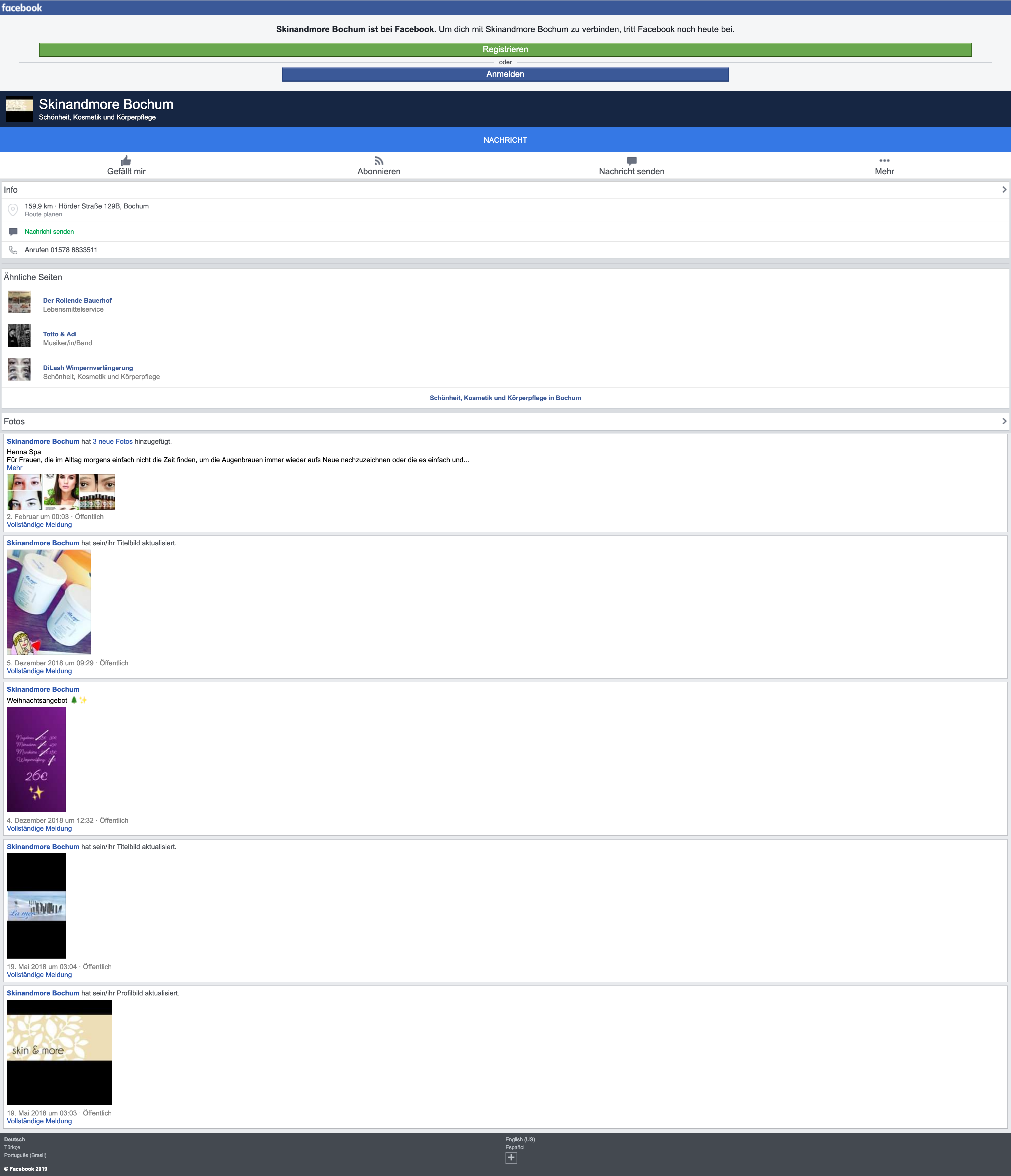This screenshot has height=1176, width=1011.
Task: Click the phone icon next to Anrufen
Action: click(x=13, y=250)
